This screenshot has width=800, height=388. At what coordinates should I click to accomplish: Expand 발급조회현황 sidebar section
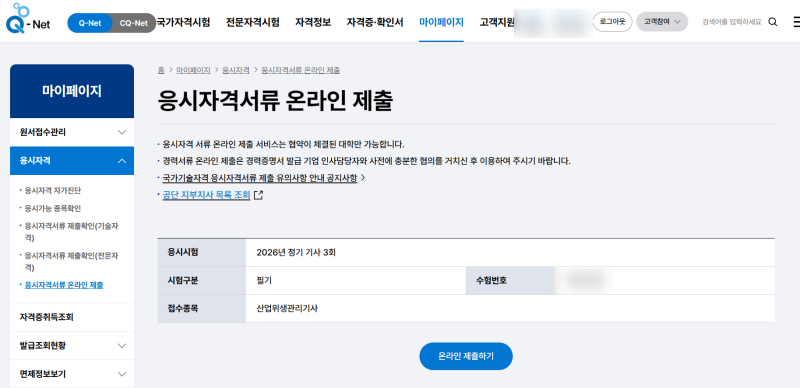coord(72,346)
